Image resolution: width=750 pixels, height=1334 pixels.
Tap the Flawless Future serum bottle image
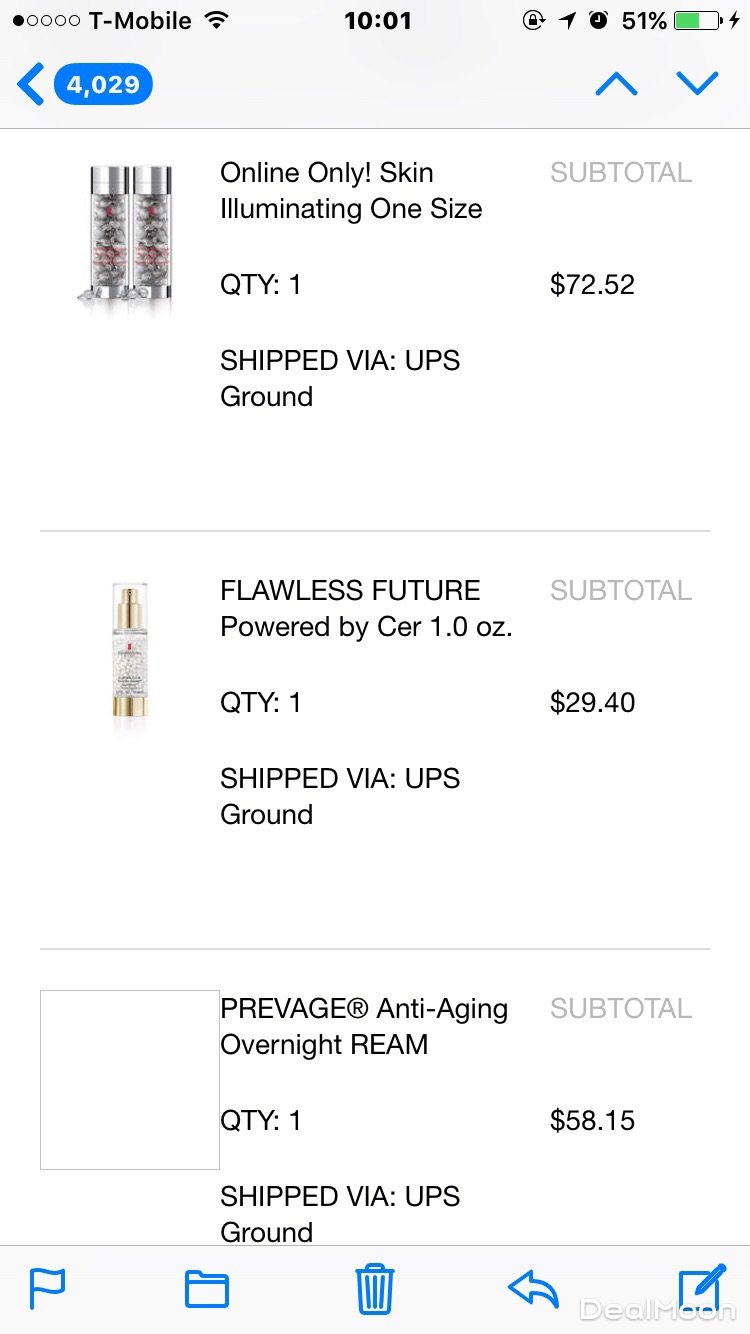pyautogui.click(x=130, y=652)
